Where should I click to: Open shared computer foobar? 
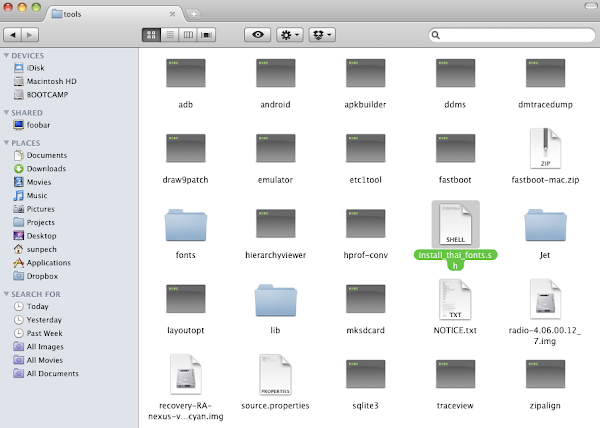[x=31, y=125]
